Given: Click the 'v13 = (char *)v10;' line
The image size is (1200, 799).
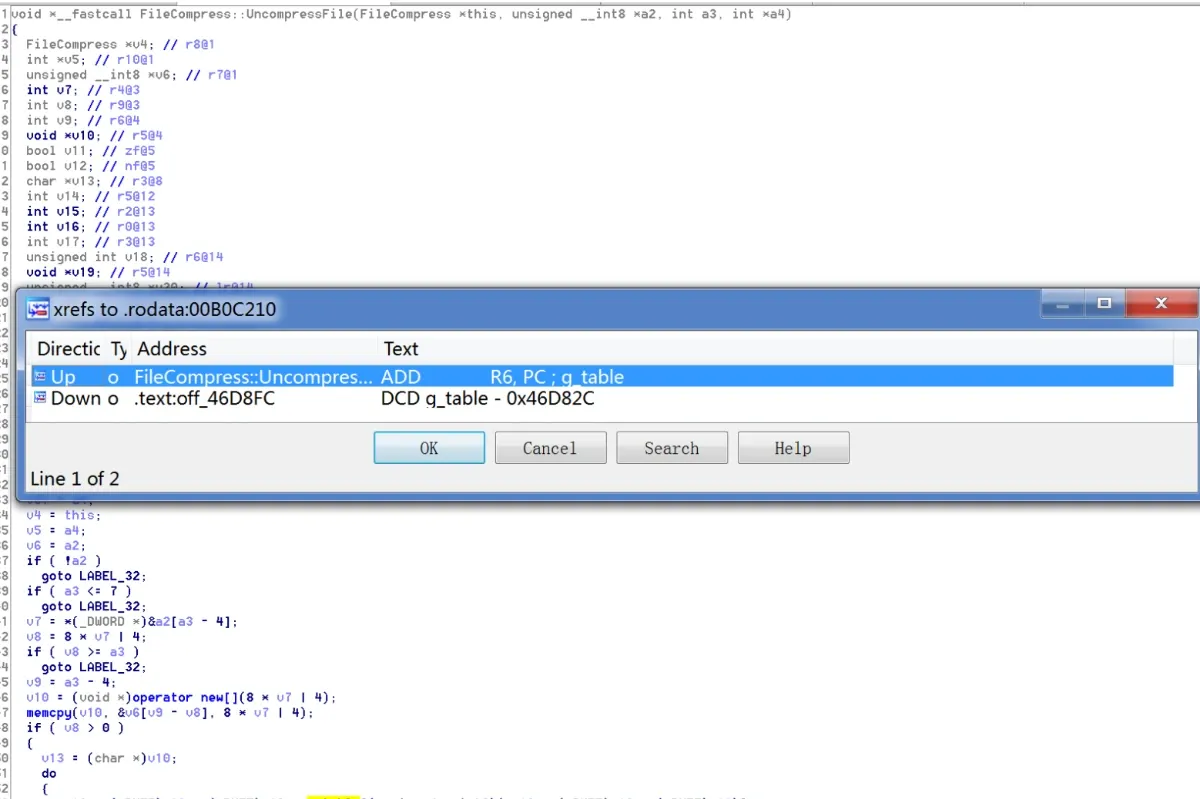Looking at the screenshot, I should pyautogui.click(x=109, y=758).
